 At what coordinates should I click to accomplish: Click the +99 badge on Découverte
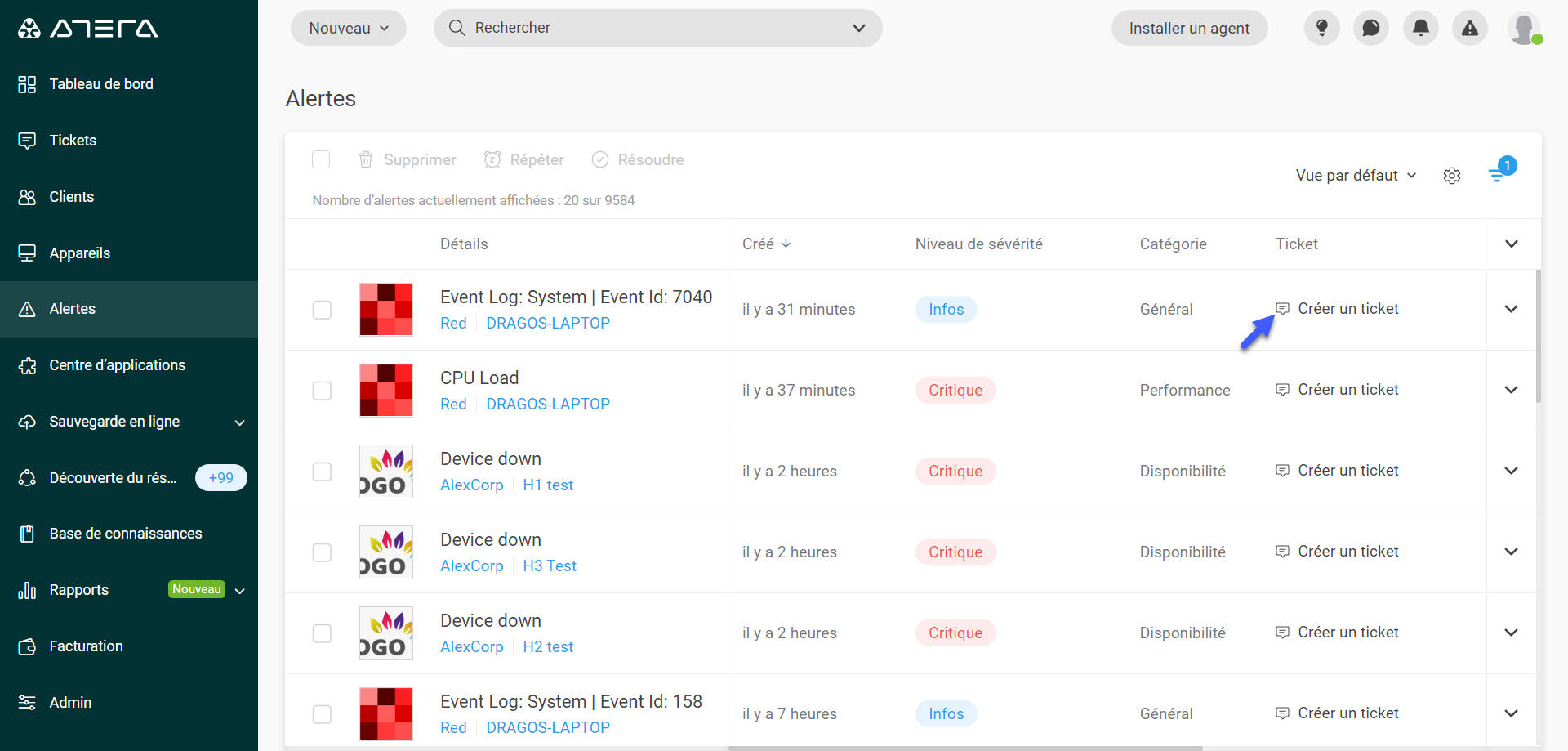coord(221,478)
